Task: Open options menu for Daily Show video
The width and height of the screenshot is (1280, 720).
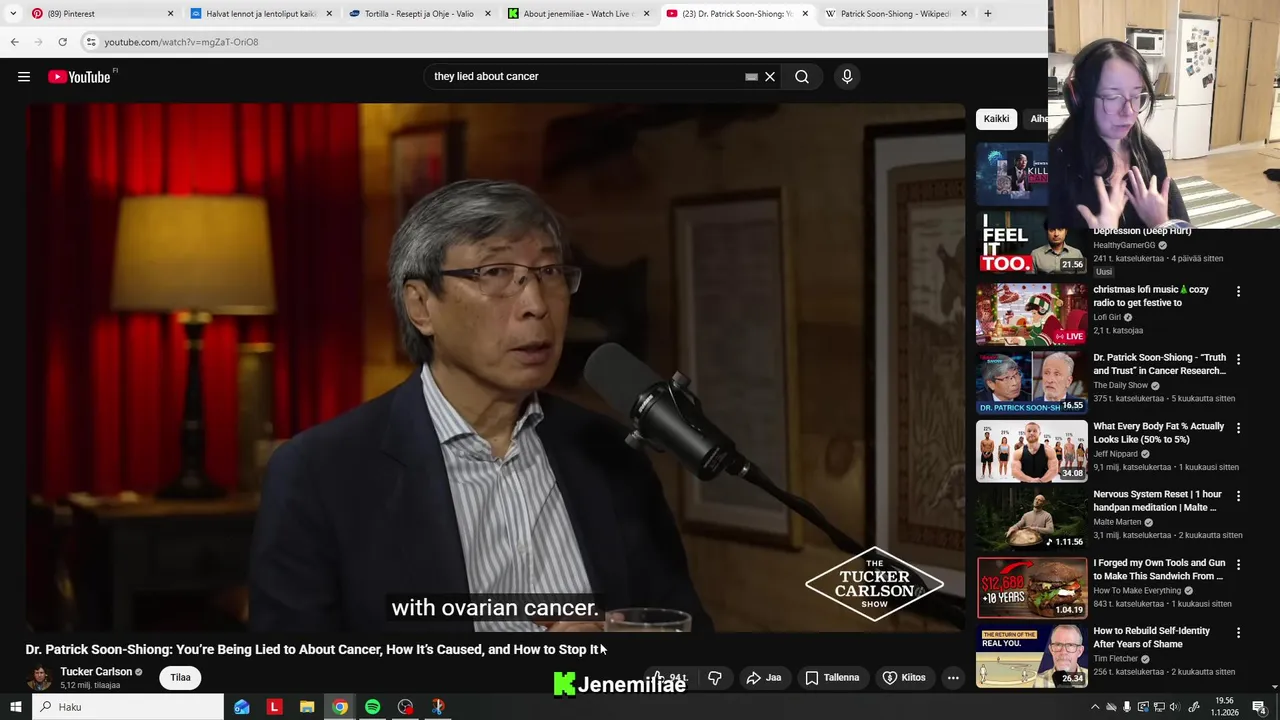Action: [1238, 359]
